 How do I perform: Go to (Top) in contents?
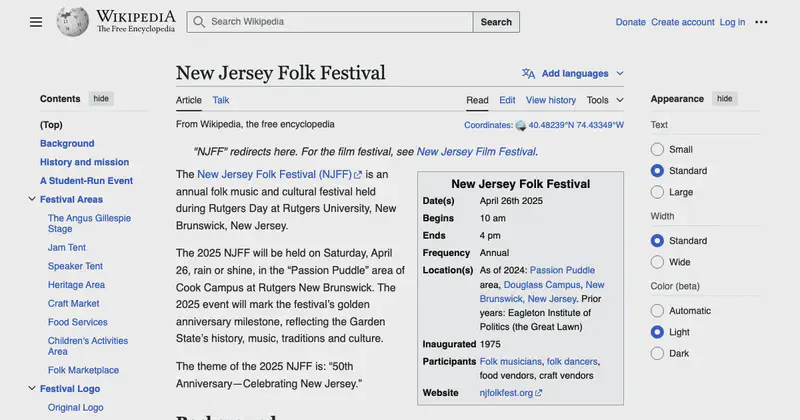[51, 125]
